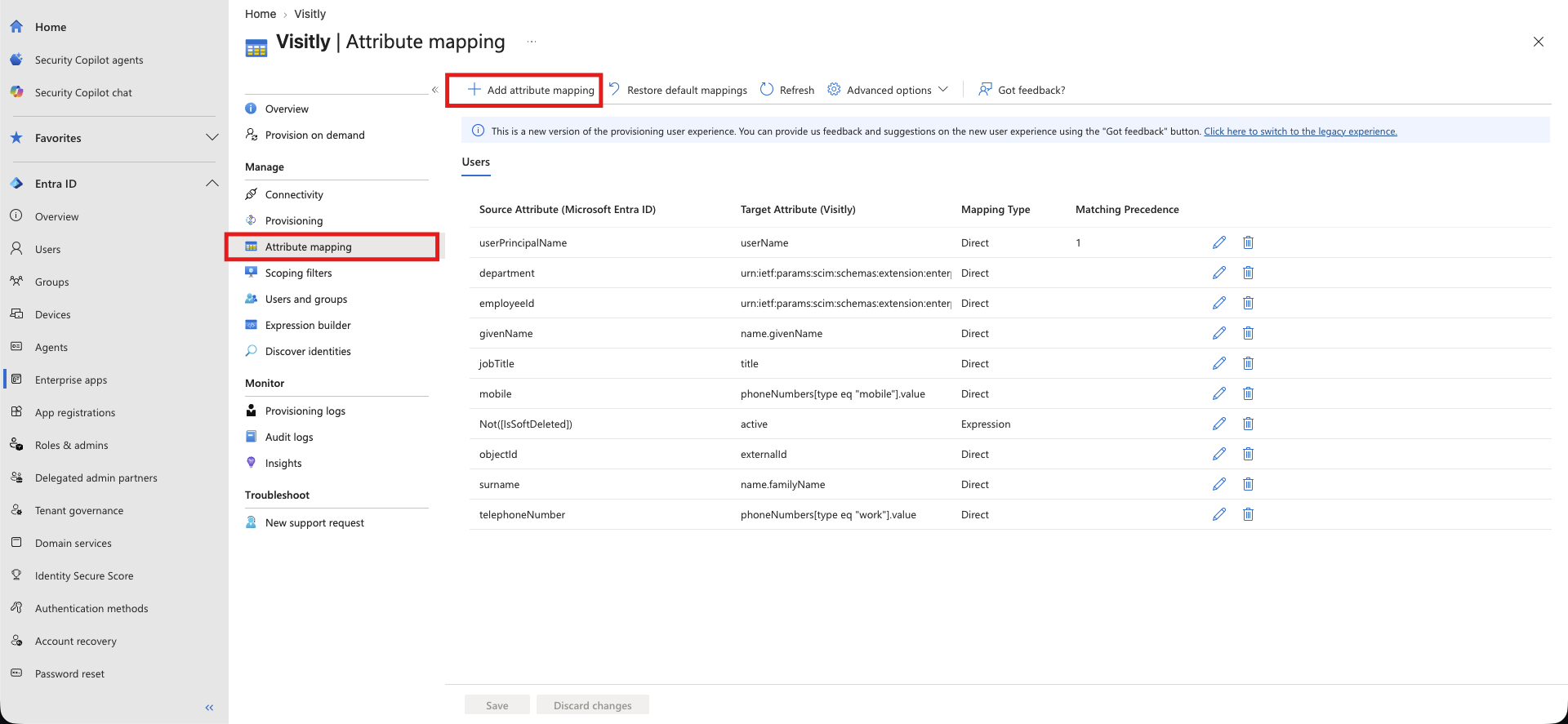Open the more options ellipsis beside title
1568x724 pixels.
coord(532,42)
